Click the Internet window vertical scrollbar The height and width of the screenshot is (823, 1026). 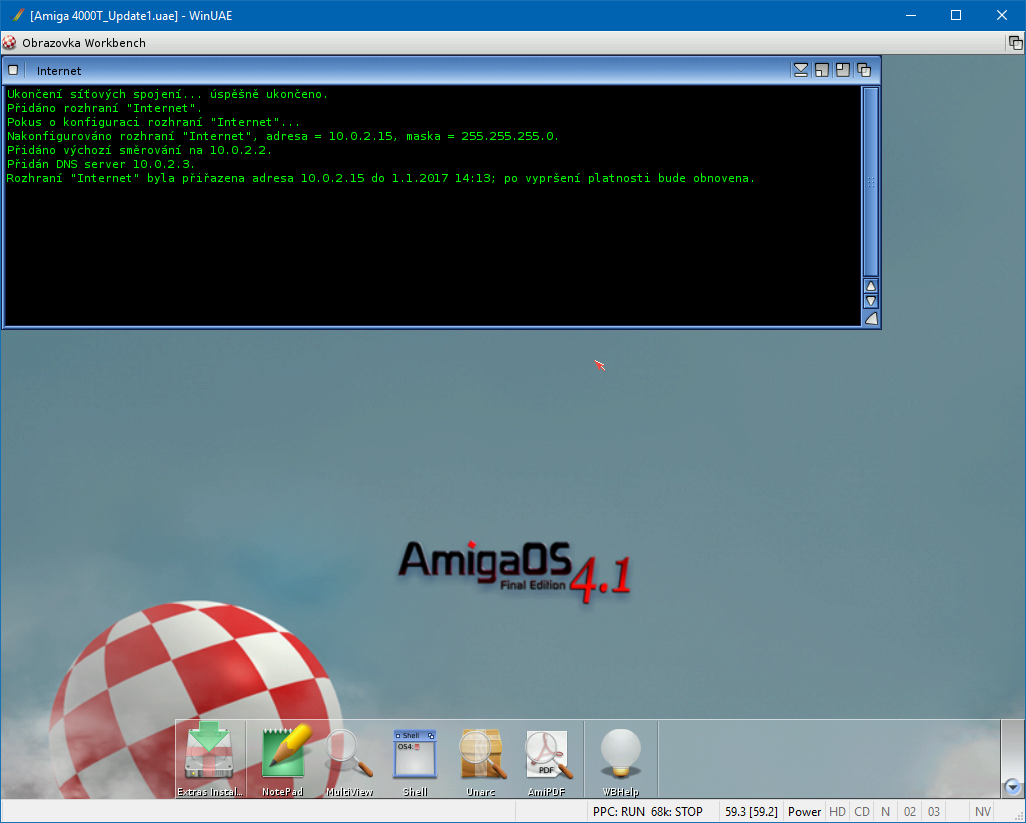[x=870, y=180]
